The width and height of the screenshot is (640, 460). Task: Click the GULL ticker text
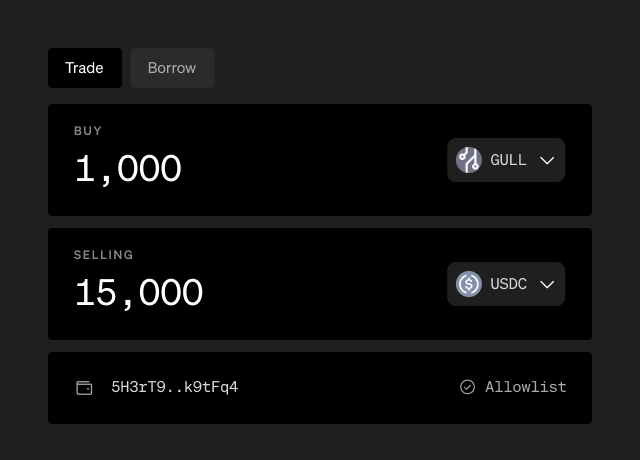click(508, 160)
